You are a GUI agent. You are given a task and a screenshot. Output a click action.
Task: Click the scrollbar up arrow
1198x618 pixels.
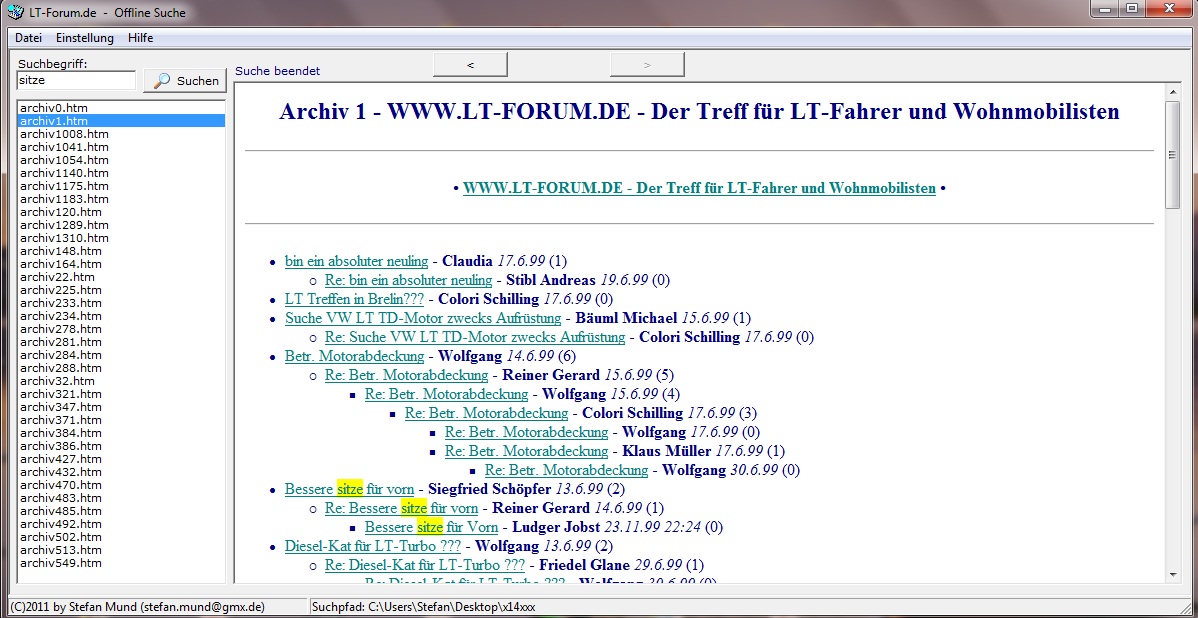(x=1172, y=92)
